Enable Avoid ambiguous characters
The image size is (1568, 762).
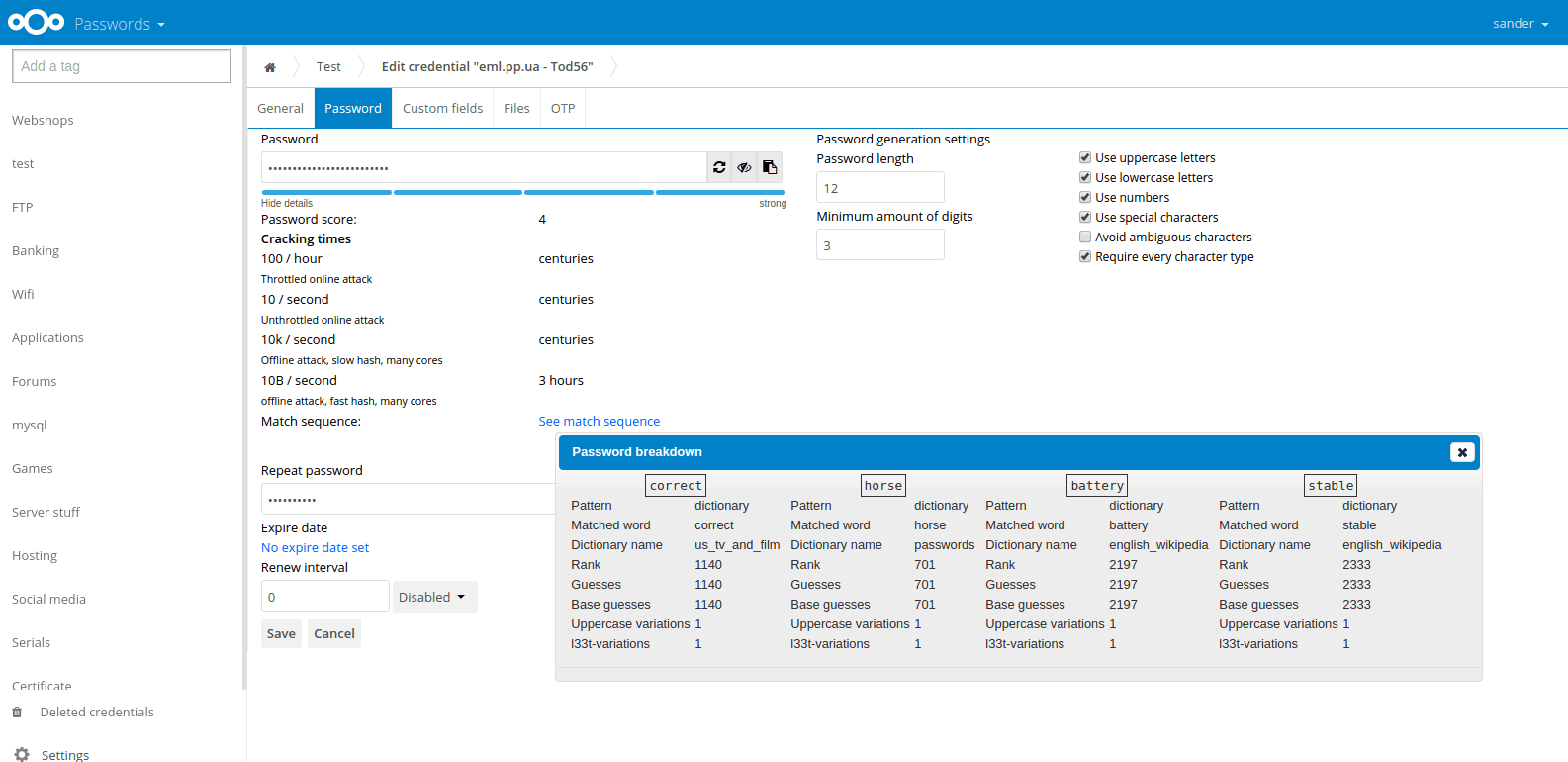(x=1085, y=237)
